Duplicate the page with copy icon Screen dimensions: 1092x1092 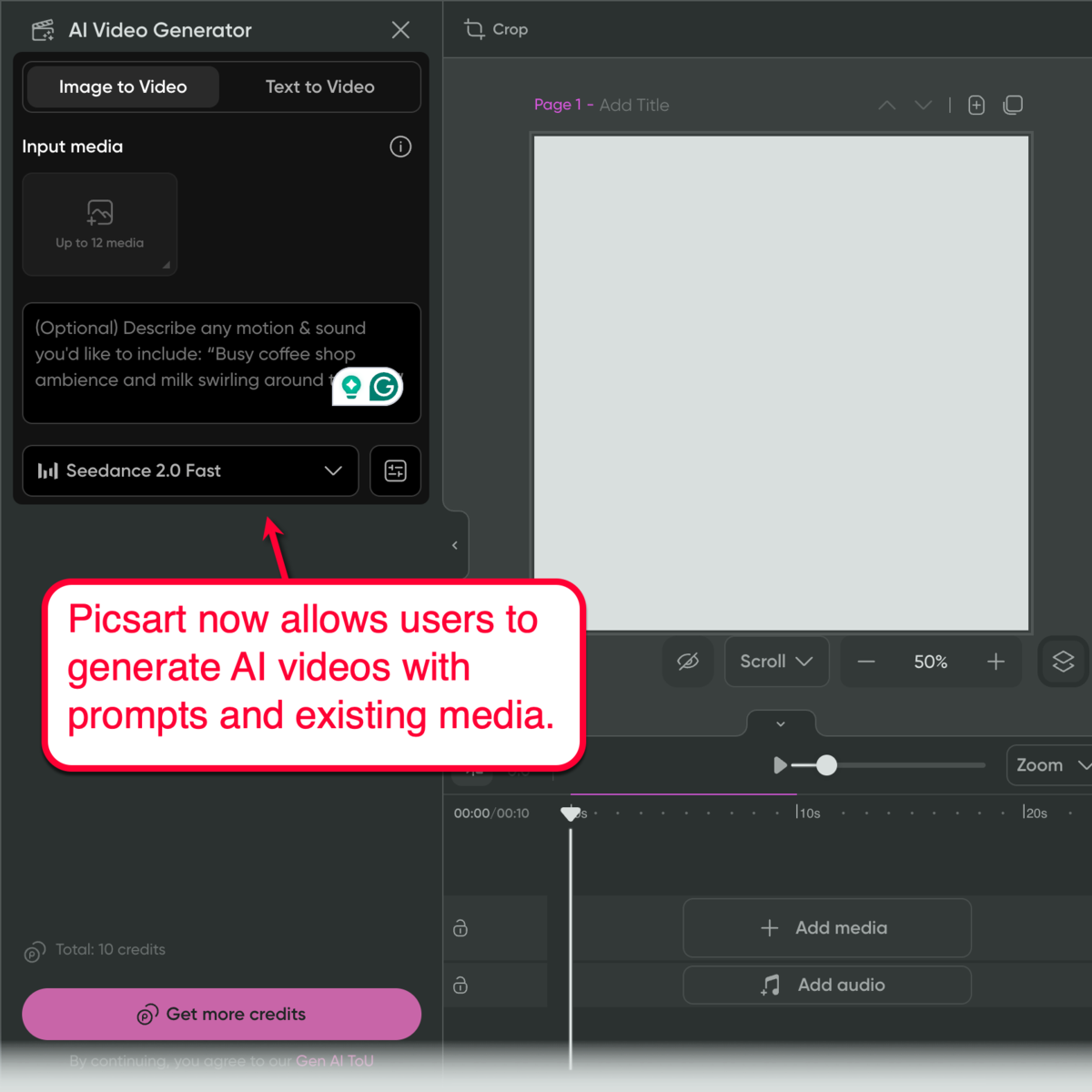[x=1013, y=106]
